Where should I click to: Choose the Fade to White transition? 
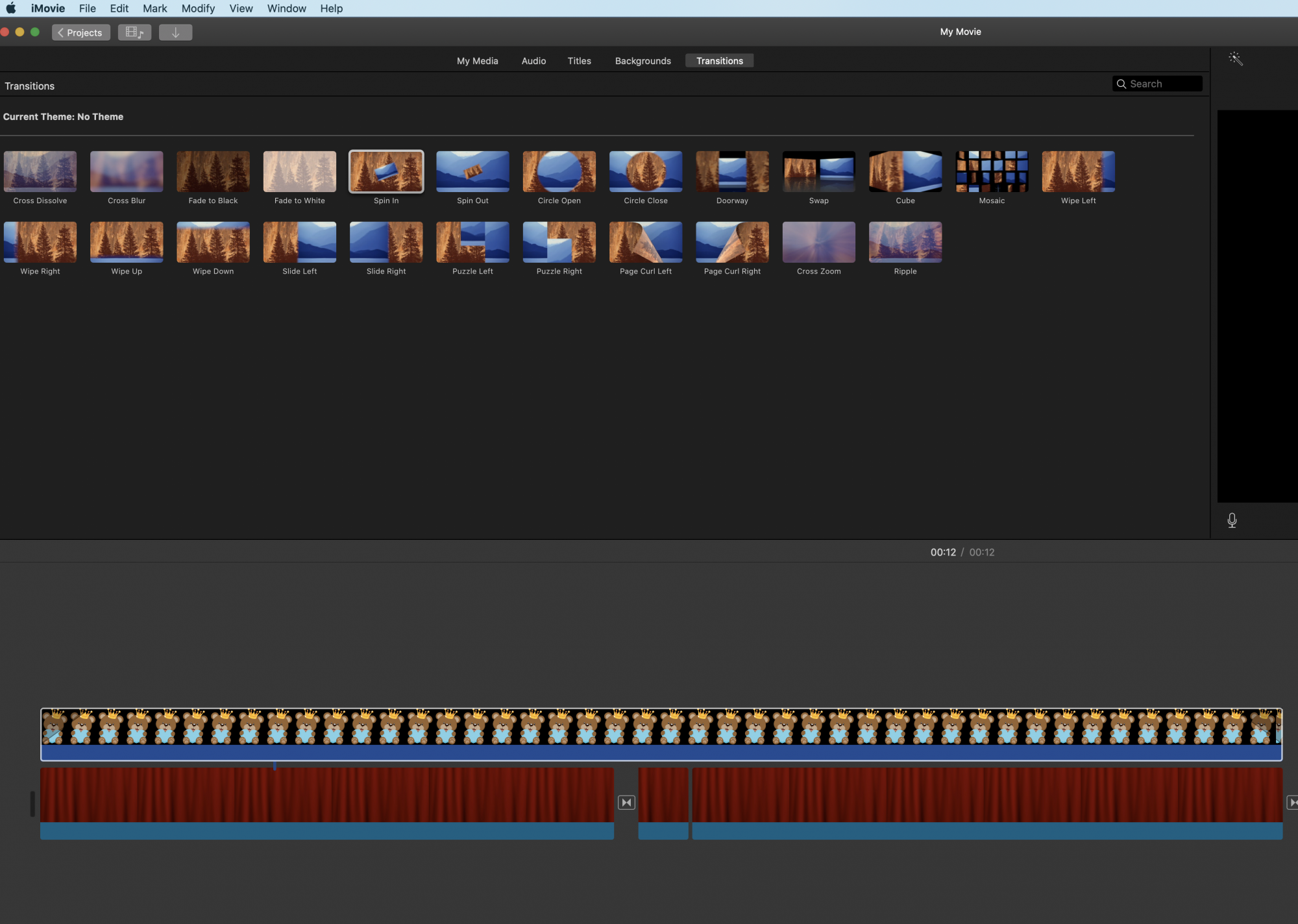[300, 172]
